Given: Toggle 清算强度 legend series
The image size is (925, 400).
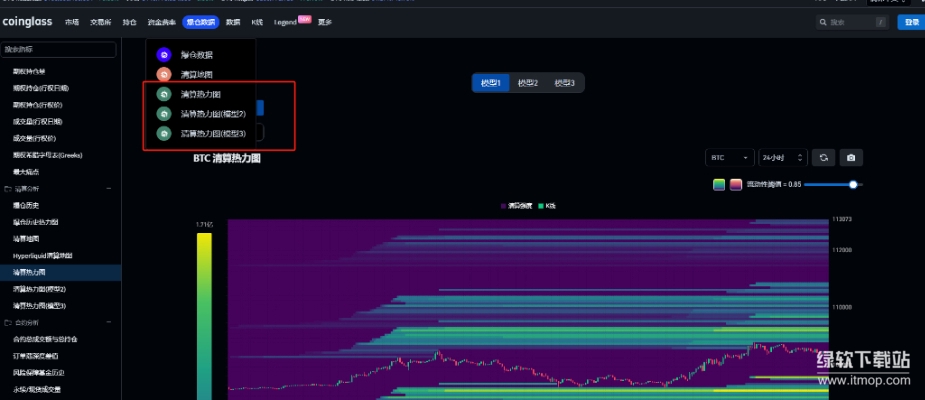Looking at the screenshot, I should (517, 205).
